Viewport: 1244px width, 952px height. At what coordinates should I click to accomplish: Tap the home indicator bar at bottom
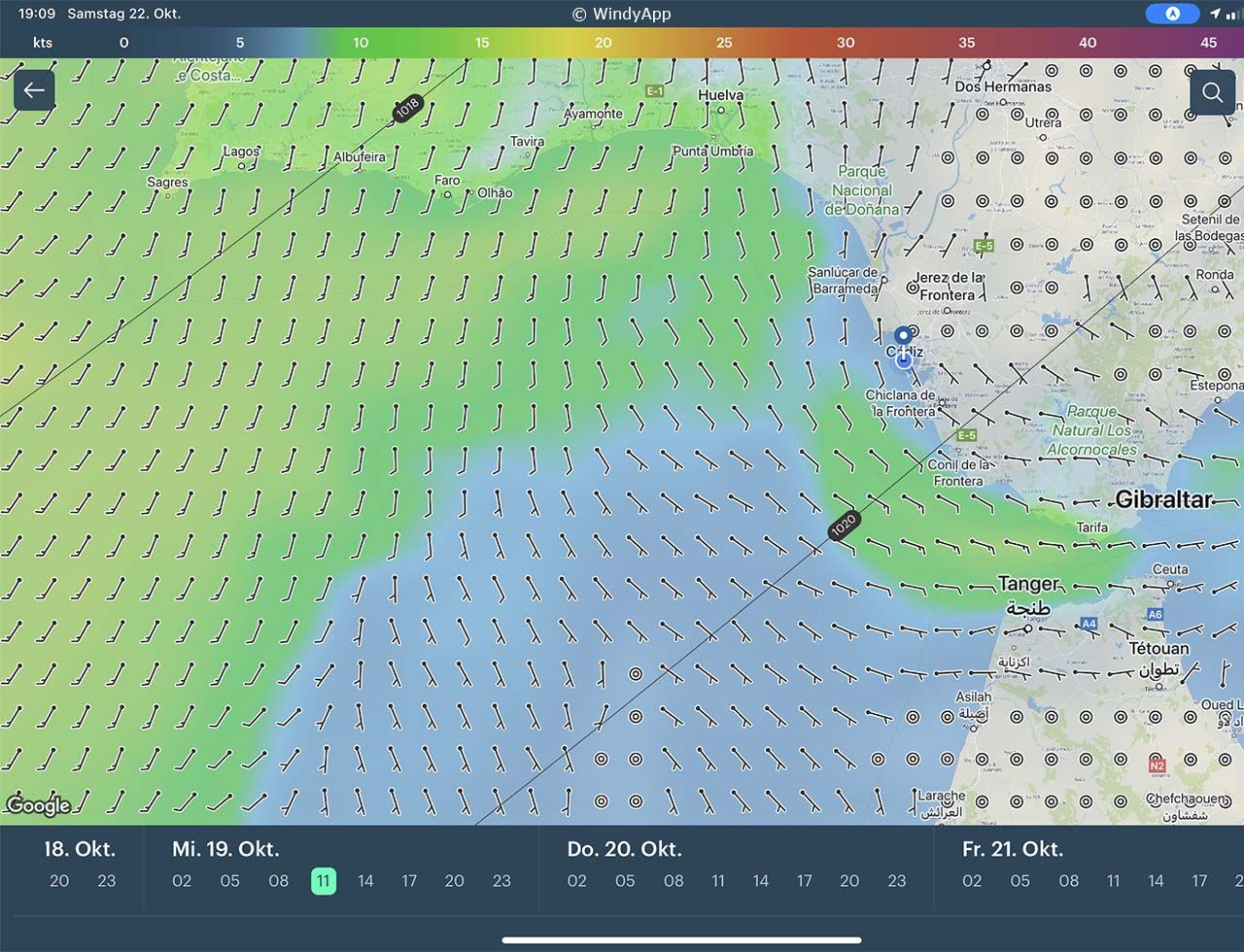point(681,939)
